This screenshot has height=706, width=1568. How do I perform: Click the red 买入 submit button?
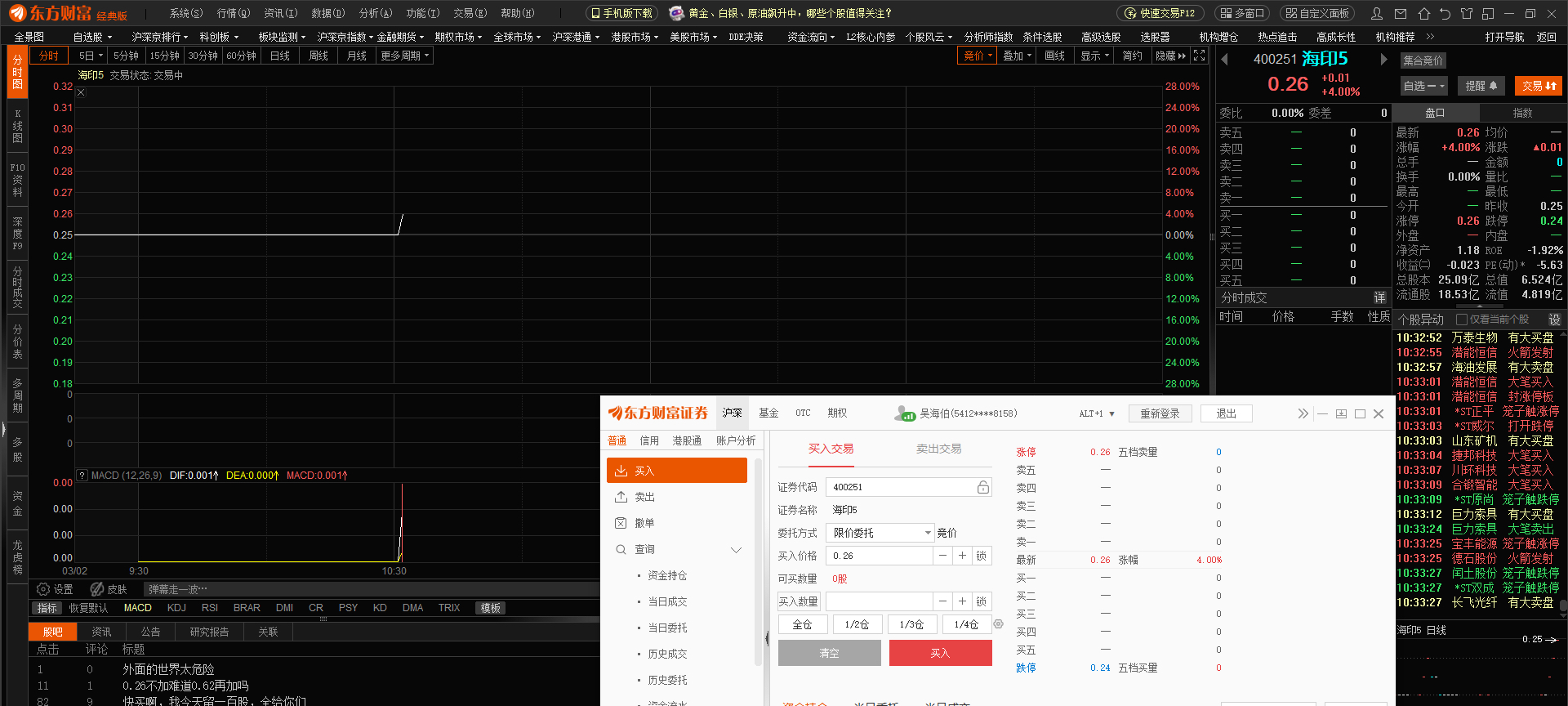click(940, 653)
